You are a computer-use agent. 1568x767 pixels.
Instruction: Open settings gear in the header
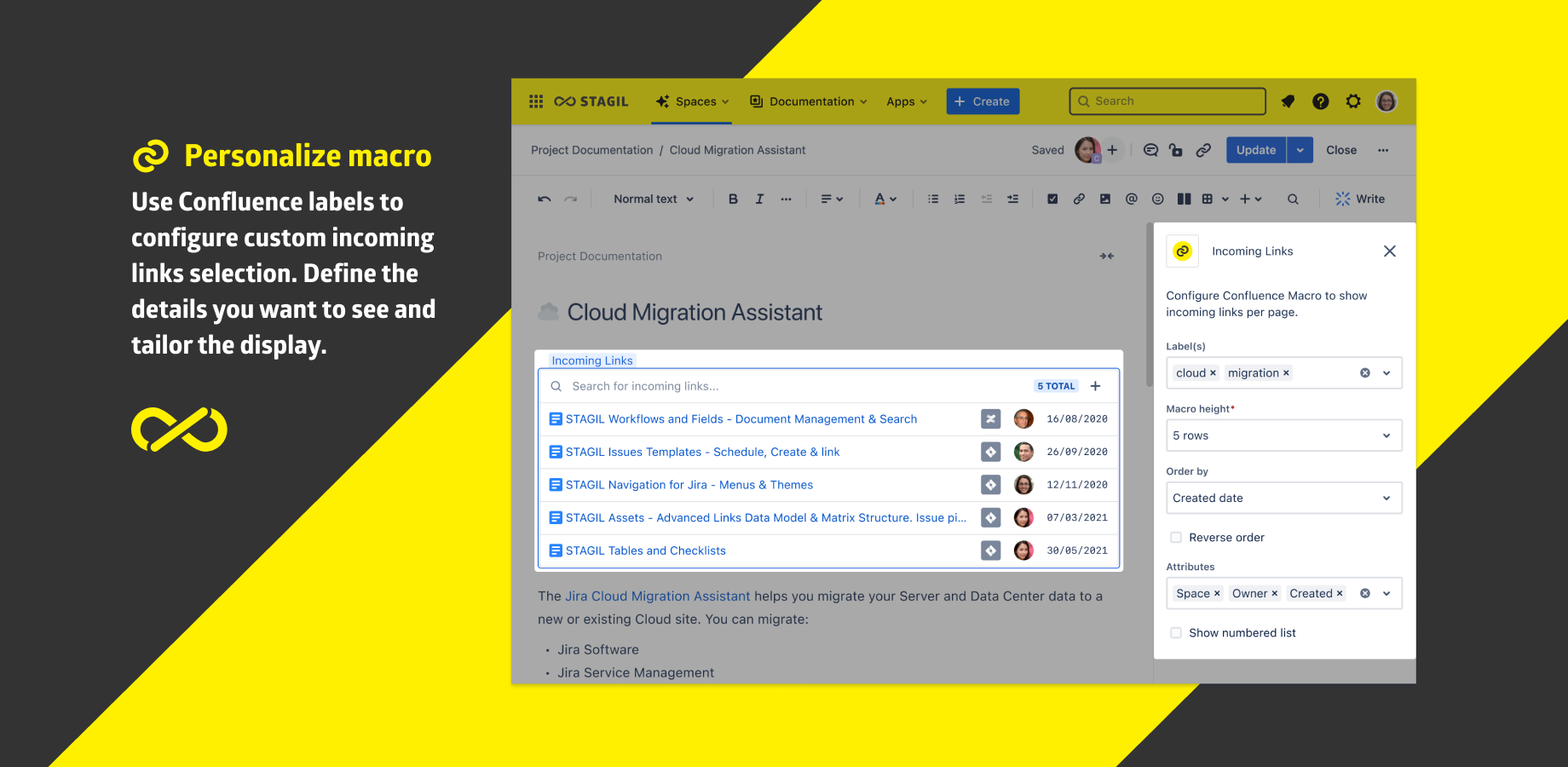tap(1353, 101)
